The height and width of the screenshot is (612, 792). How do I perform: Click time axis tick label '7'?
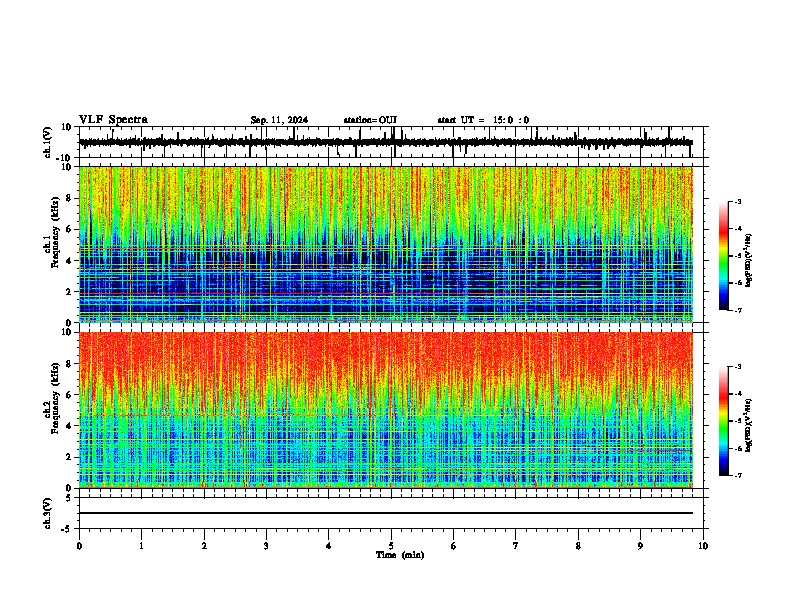[516, 546]
